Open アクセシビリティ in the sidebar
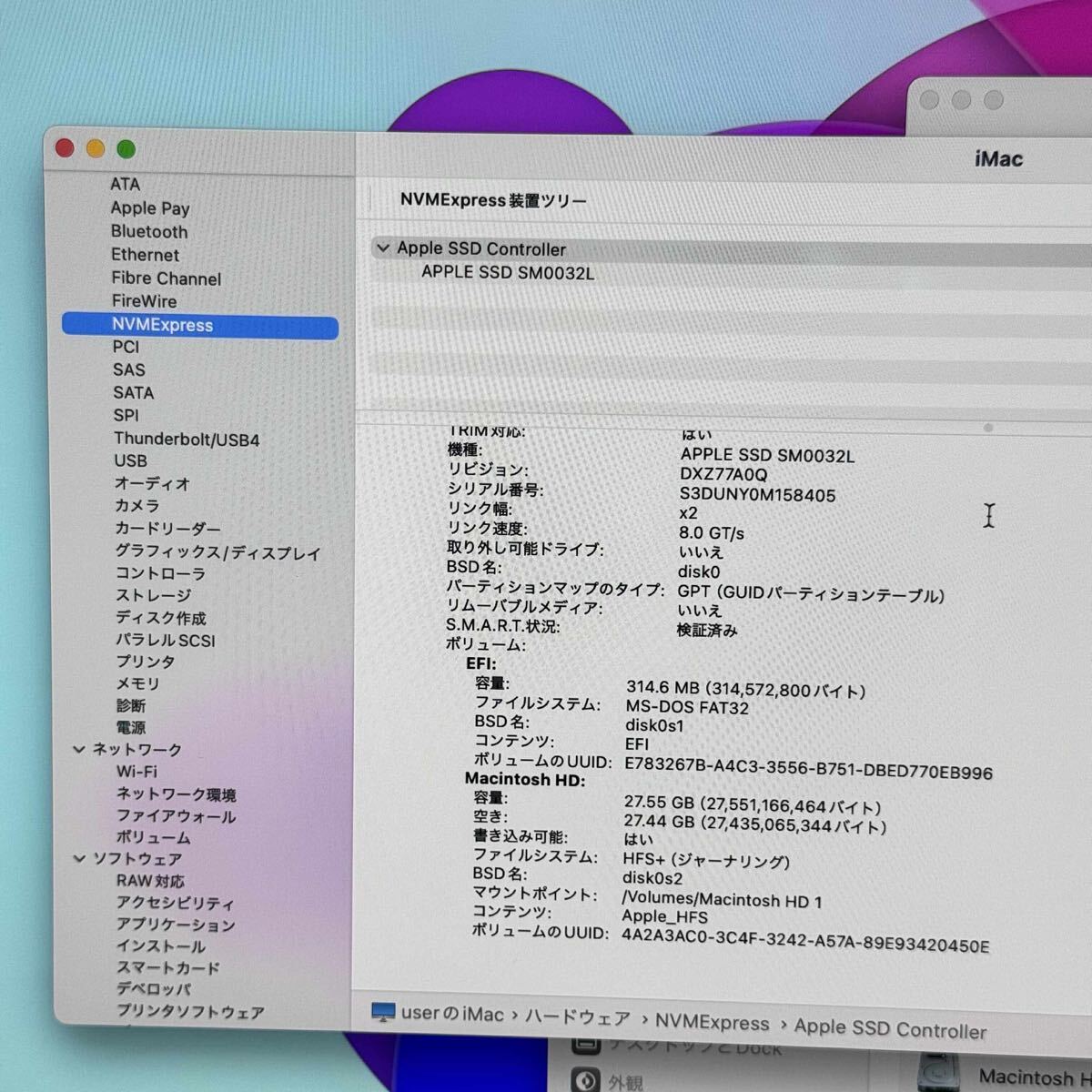 pyautogui.click(x=176, y=903)
